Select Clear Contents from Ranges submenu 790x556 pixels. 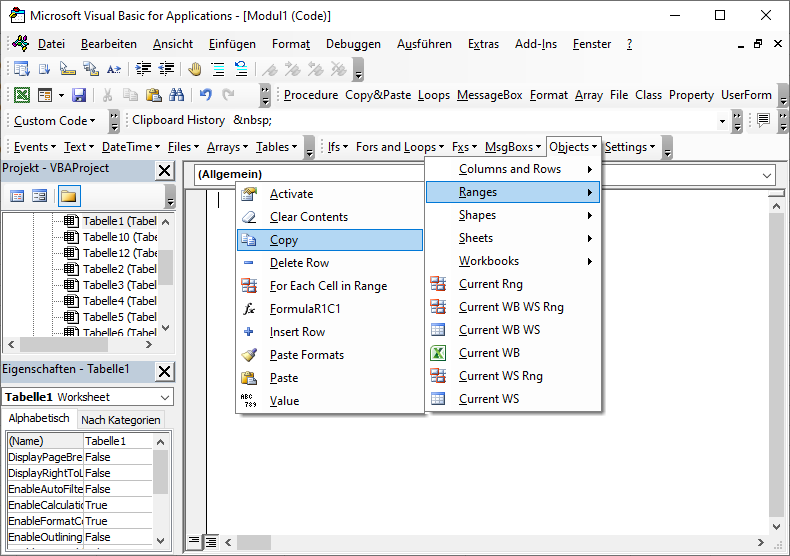330,217
